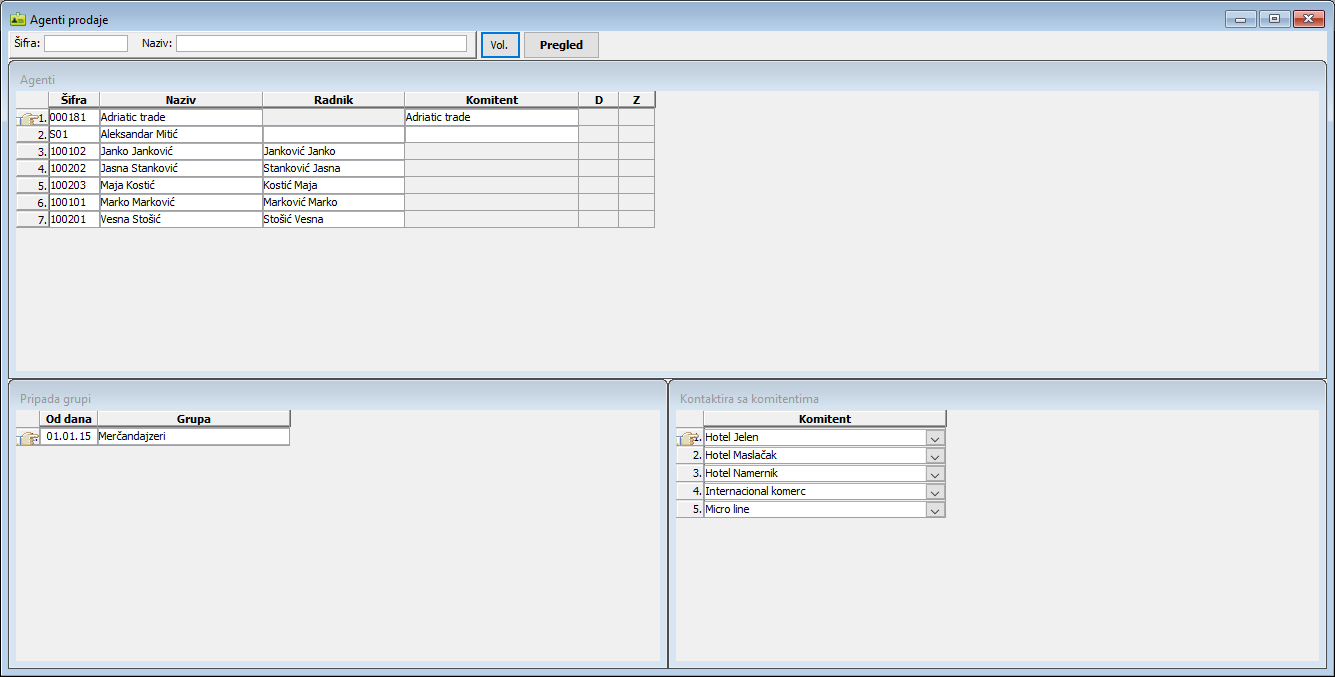This screenshot has width=1335, height=677.
Task: Open the dropdown for Hotel Jelen
Action: 935,438
